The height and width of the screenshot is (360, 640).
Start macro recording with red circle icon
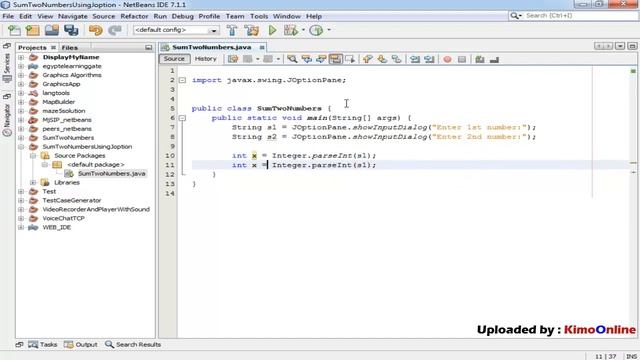447,60
